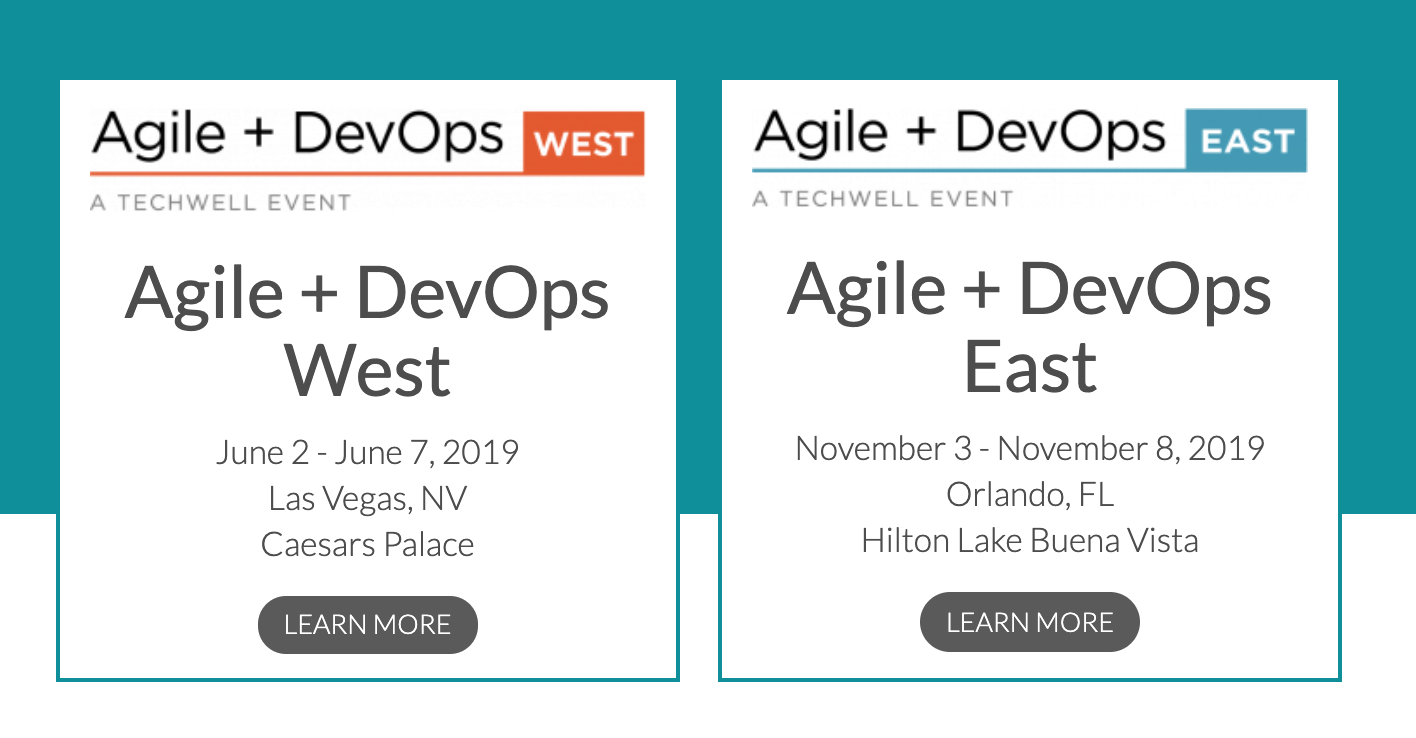Click the date June 2 - June 7, 2019
The width and height of the screenshot is (1416, 738).
368,452
